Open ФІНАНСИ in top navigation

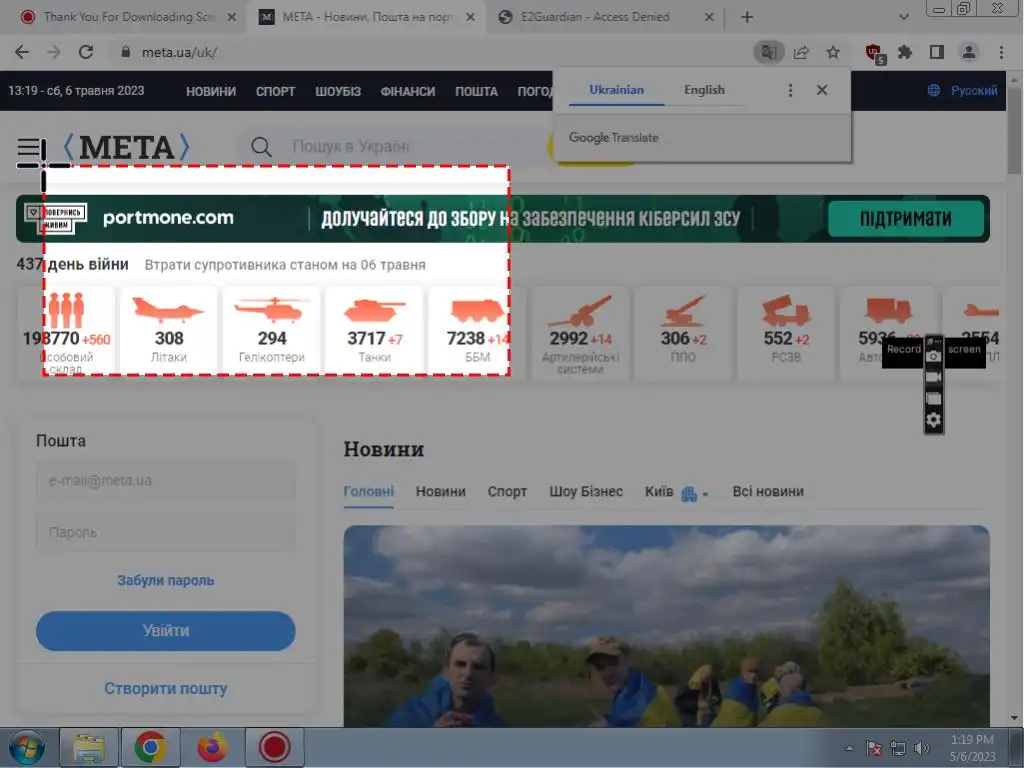(x=408, y=91)
